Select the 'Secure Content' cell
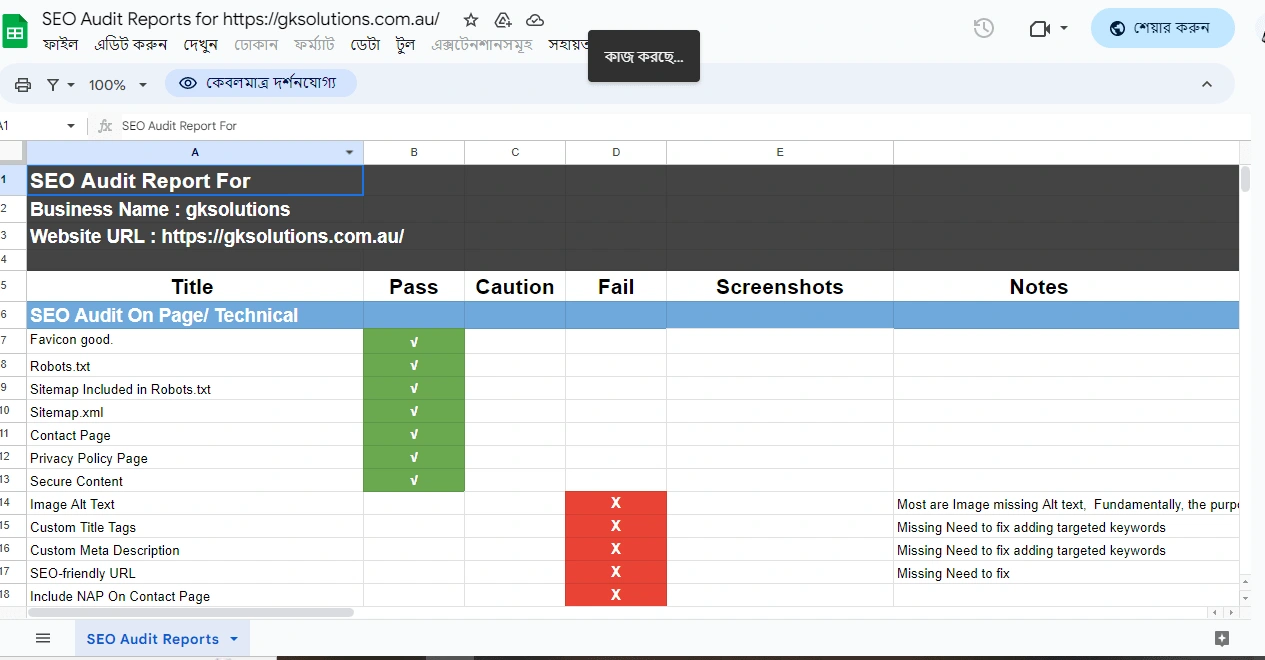 pos(195,480)
